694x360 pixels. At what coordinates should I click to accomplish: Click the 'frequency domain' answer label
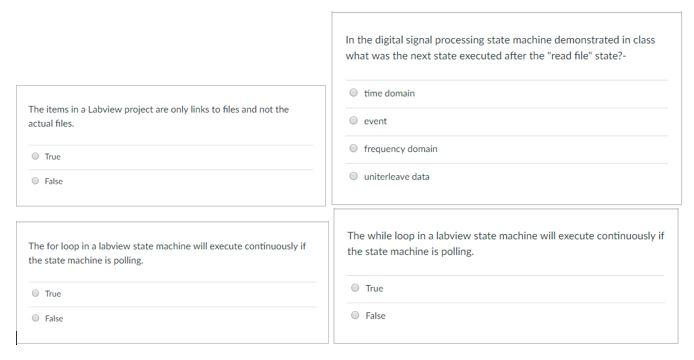coord(401,149)
